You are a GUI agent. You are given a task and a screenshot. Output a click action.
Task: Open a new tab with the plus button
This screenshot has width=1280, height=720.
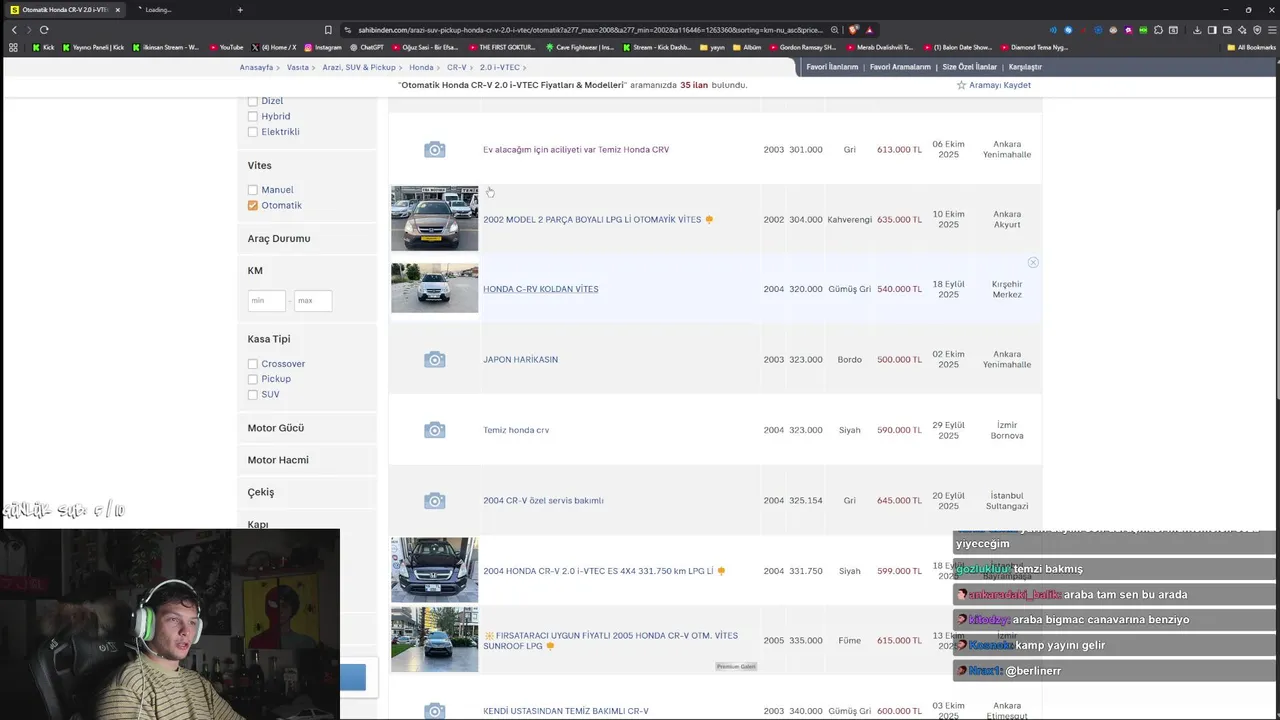tap(240, 10)
